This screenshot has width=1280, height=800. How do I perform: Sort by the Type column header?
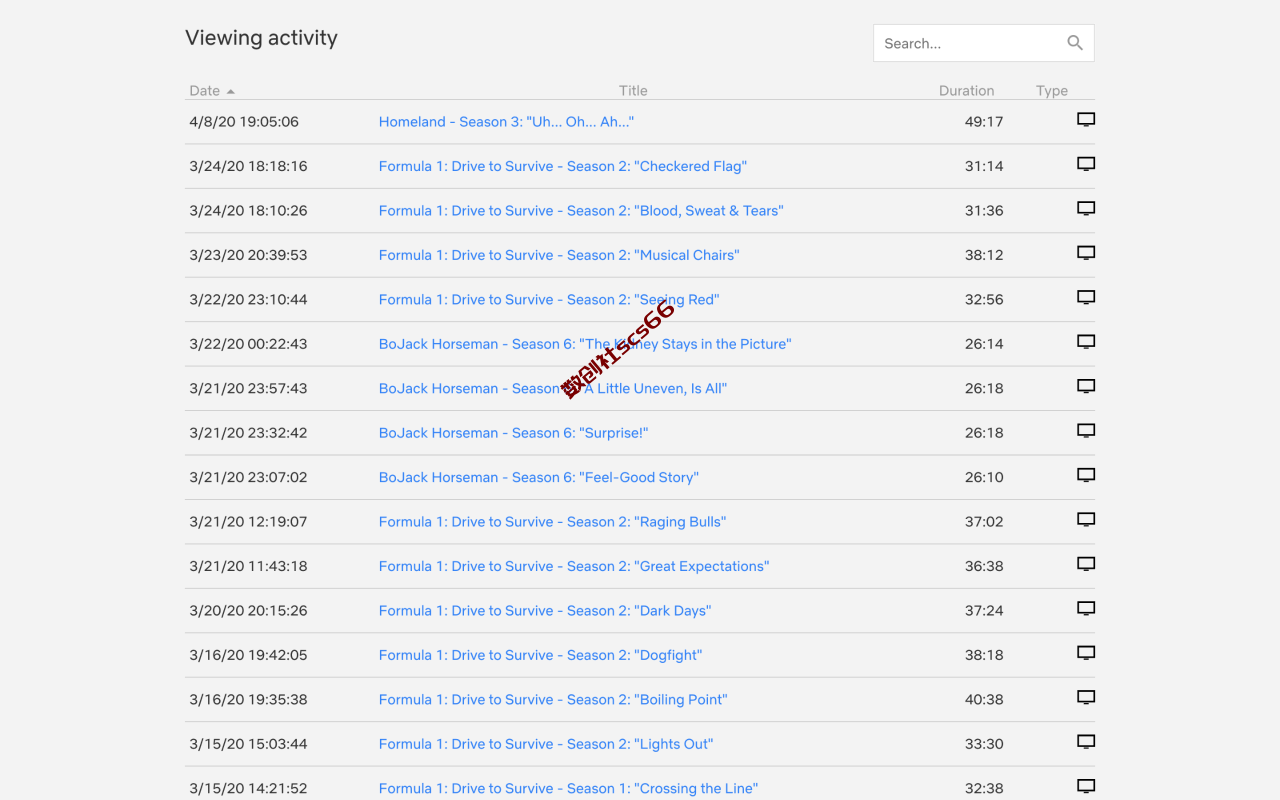1052,91
